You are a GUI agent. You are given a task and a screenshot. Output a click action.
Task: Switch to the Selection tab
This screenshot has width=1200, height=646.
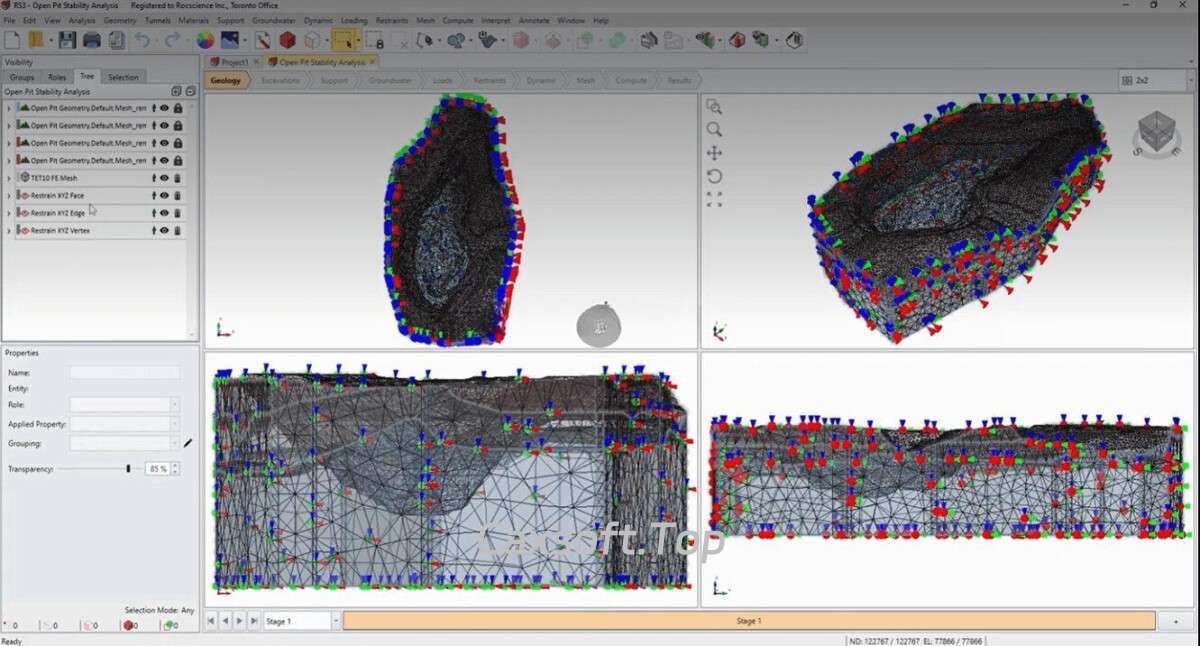123,77
